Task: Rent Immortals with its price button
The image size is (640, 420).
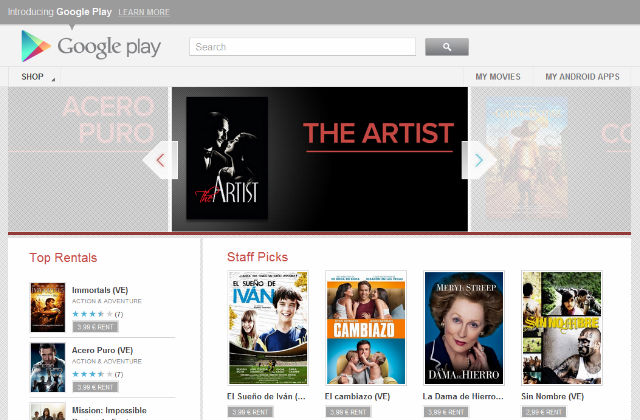Action: [95, 327]
